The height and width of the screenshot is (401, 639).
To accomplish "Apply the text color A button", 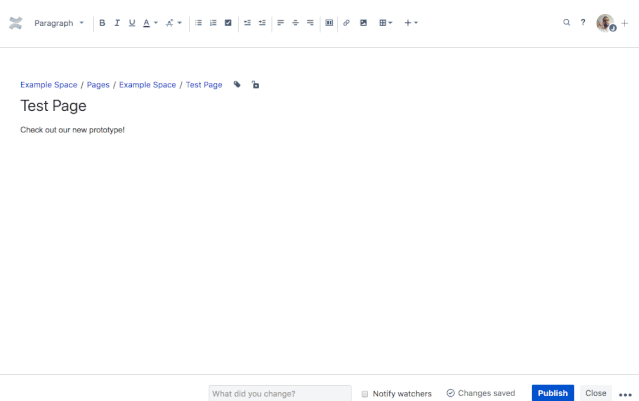I will (146, 23).
